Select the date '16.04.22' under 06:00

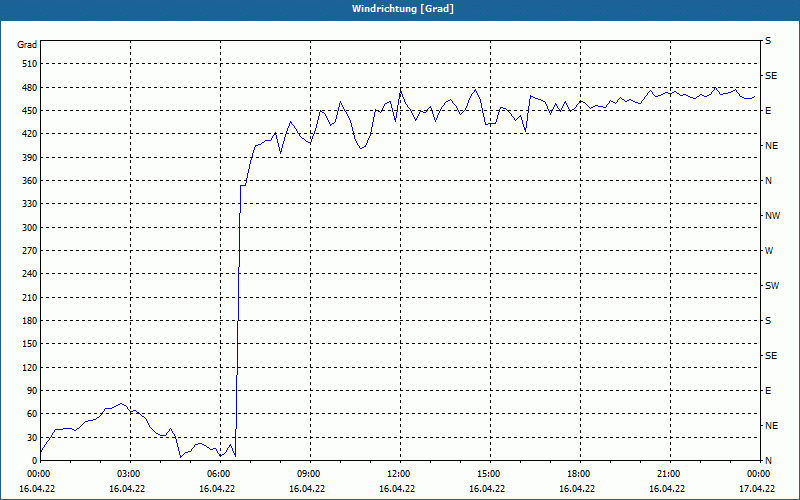pyautogui.click(x=217, y=489)
